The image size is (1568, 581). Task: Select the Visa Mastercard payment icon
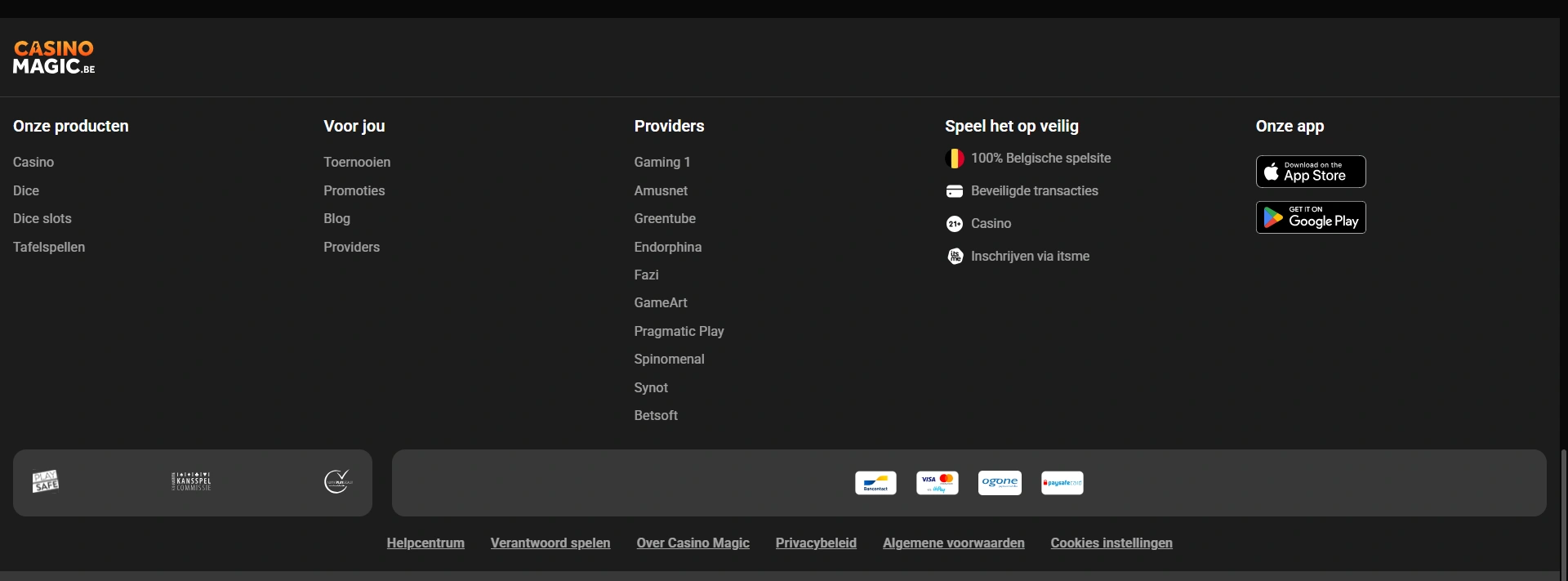938,483
